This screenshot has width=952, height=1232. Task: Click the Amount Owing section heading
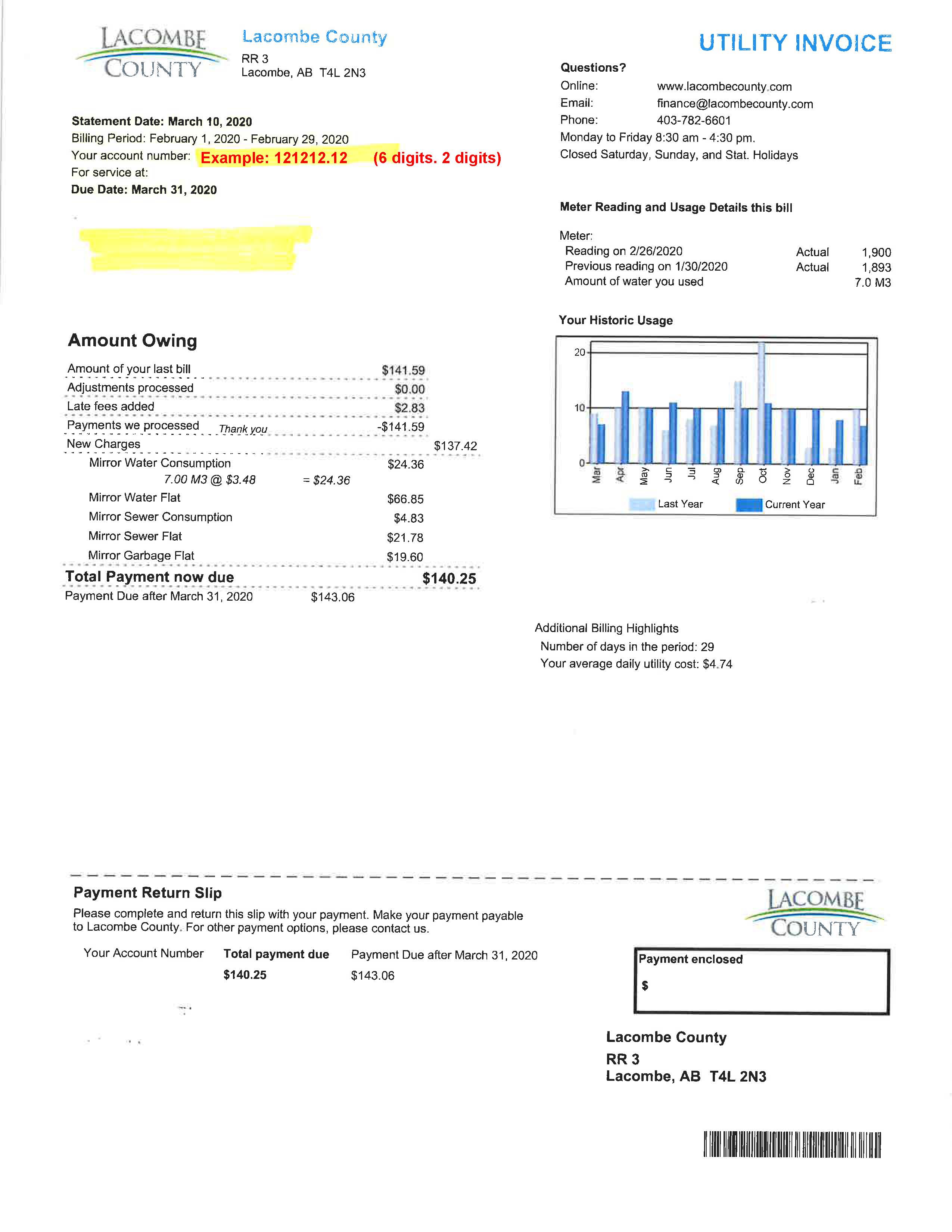pyautogui.click(x=133, y=341)
